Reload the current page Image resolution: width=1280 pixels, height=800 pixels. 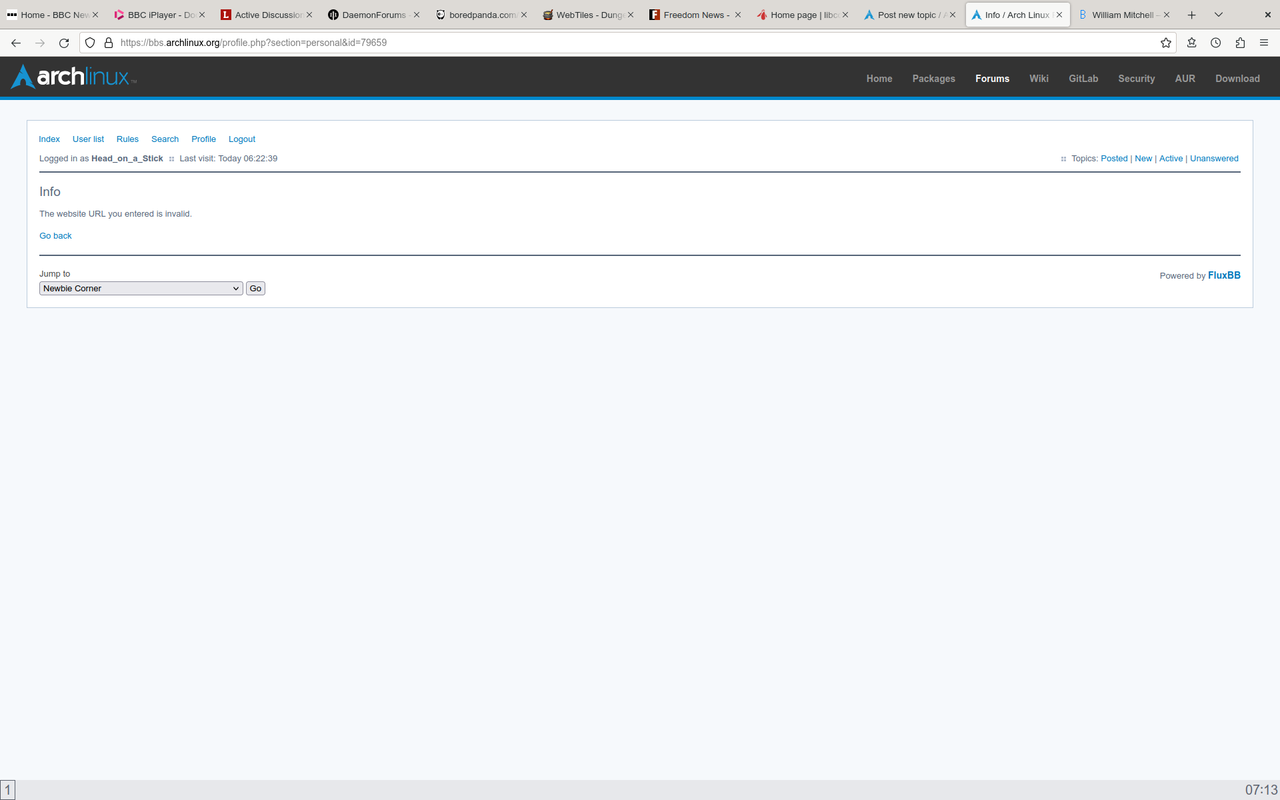tap(64, 43)
